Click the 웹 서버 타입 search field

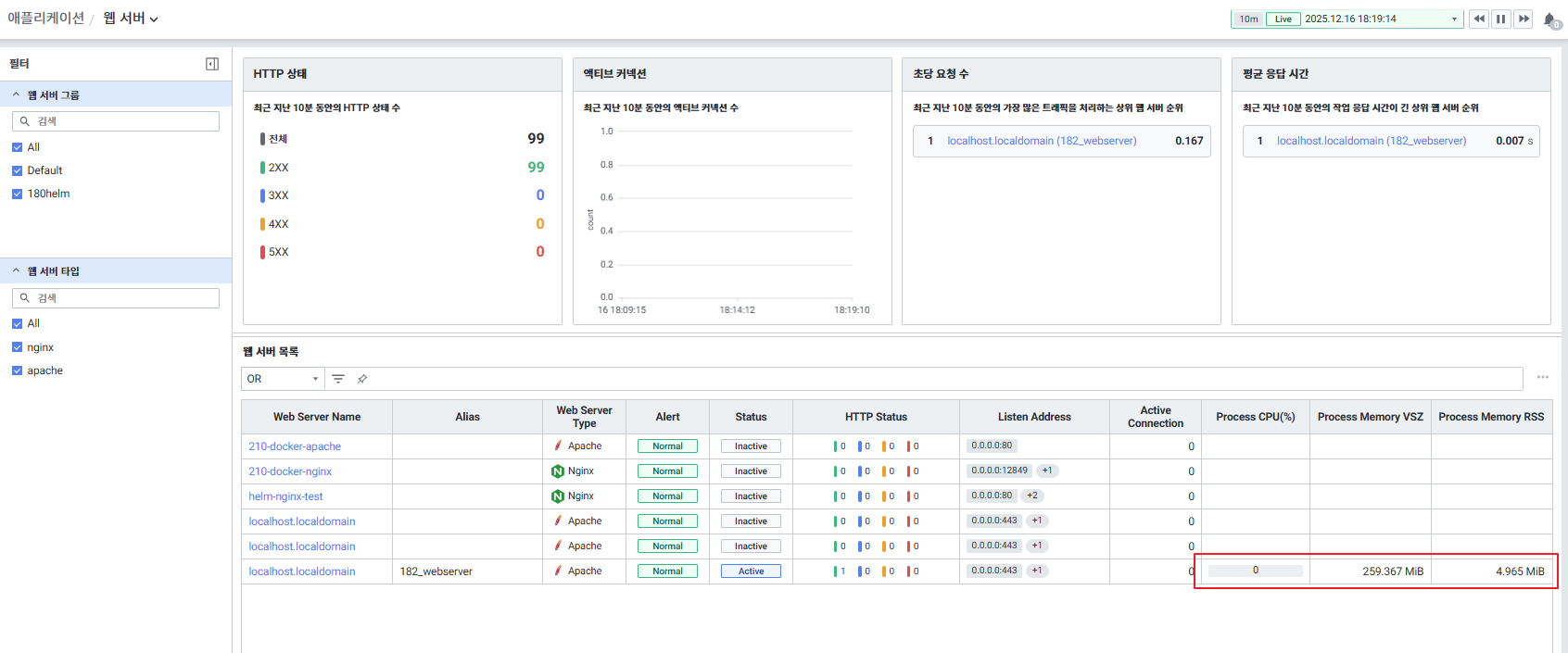pos(116,298)
